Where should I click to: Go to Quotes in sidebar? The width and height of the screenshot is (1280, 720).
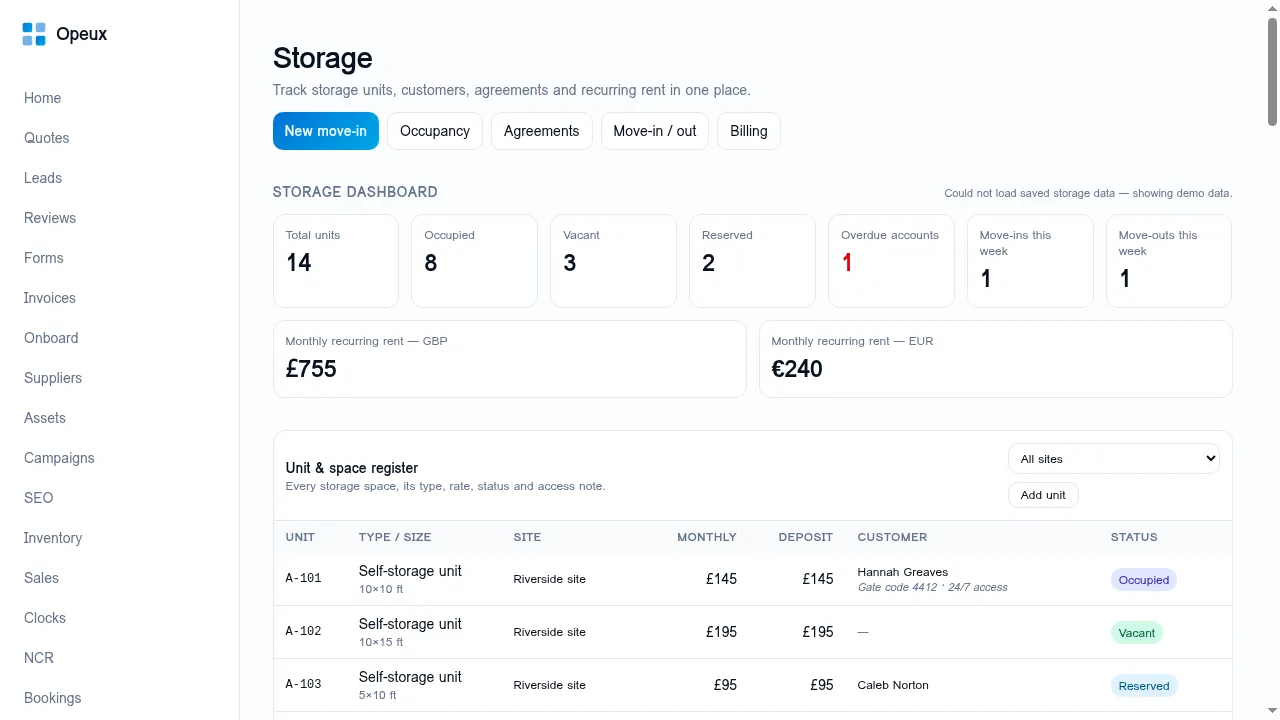tap(47, 138)
